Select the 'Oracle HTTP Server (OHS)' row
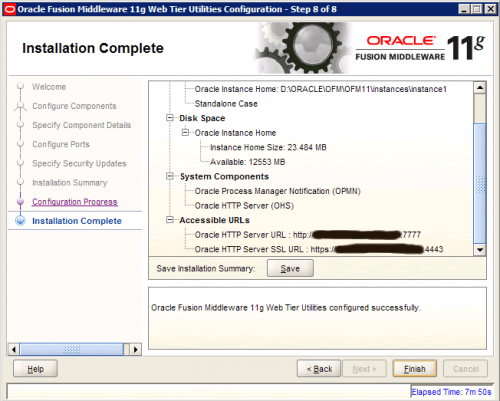The width and height of the screenshot is (500, 401). click(x=244, y=206)
